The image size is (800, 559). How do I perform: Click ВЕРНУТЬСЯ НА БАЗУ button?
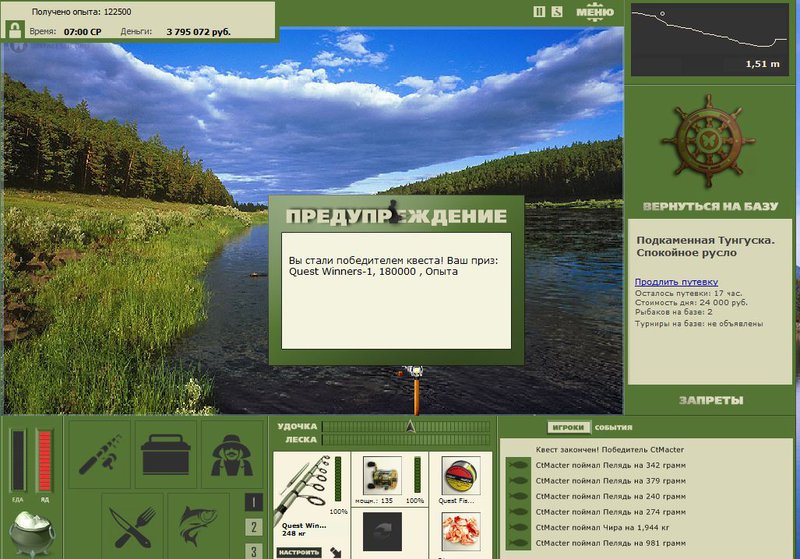[710, 207]
